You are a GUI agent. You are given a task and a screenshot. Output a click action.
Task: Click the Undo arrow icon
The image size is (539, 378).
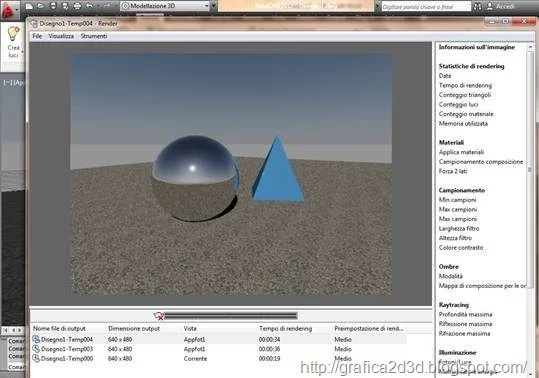click(89, 6)
